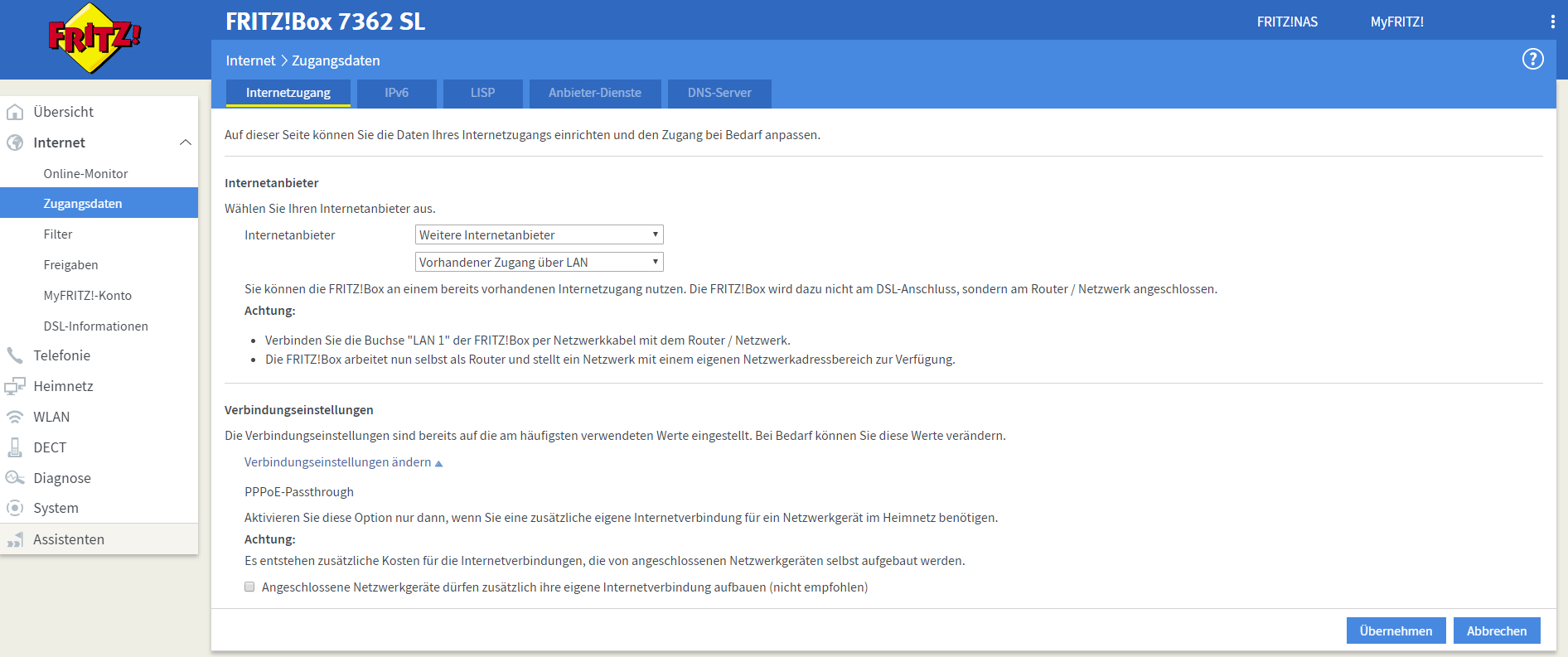Click the PPPoE-Passthrough label

click(299, 492)
